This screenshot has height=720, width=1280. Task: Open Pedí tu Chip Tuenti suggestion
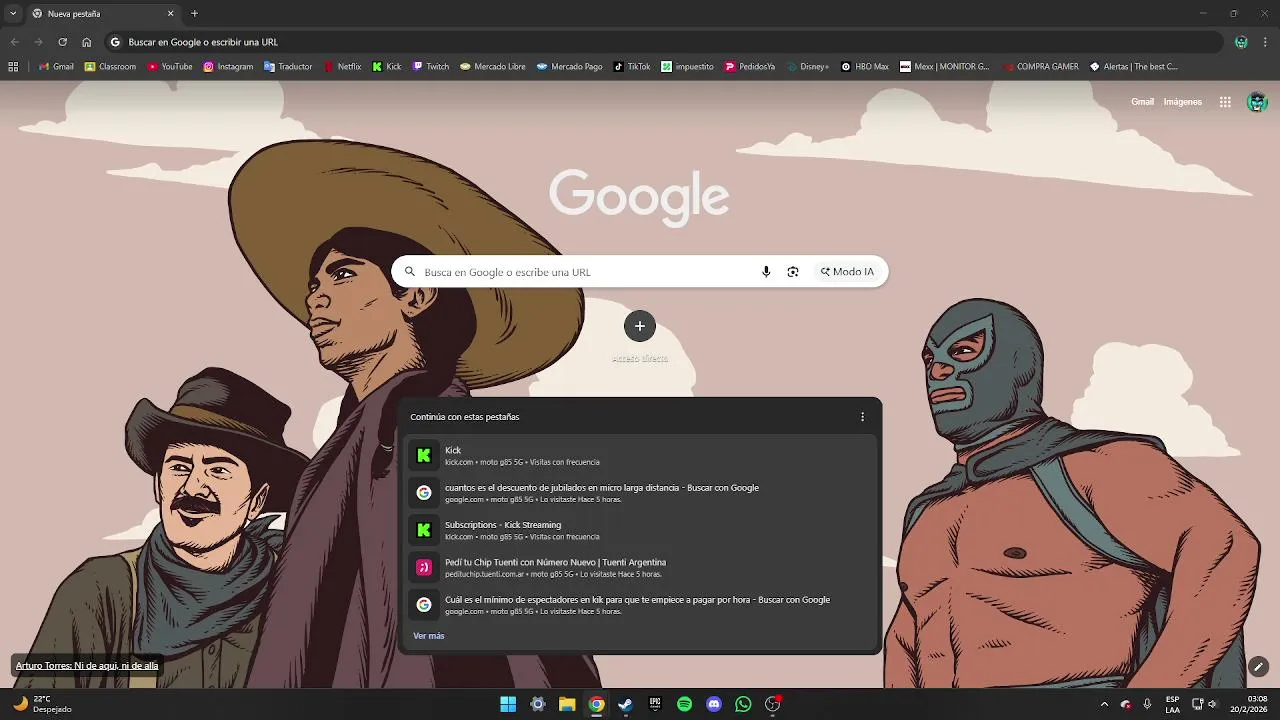pyautogui.click(x=640, y=568)
